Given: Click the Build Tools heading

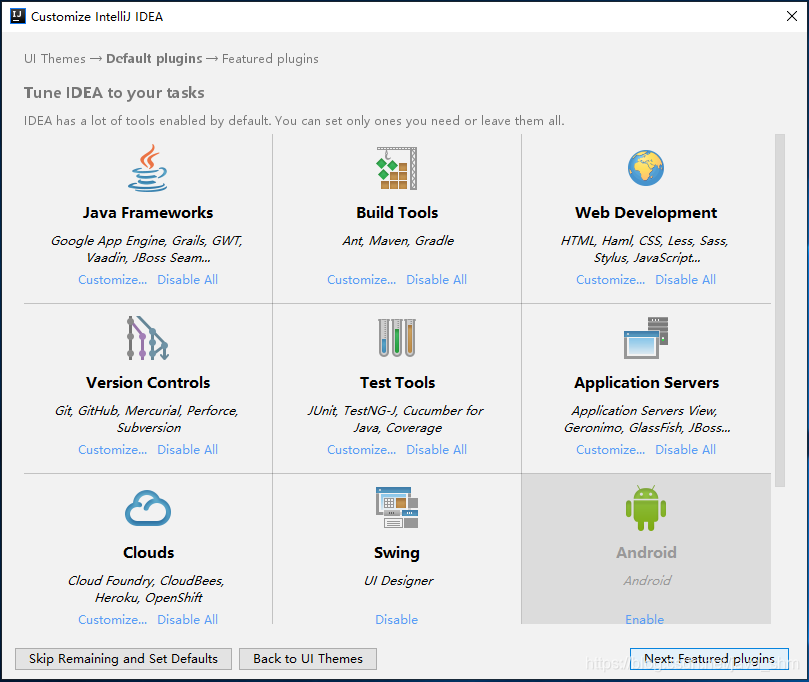Looking at the screenshot, I should coord(397,213).
